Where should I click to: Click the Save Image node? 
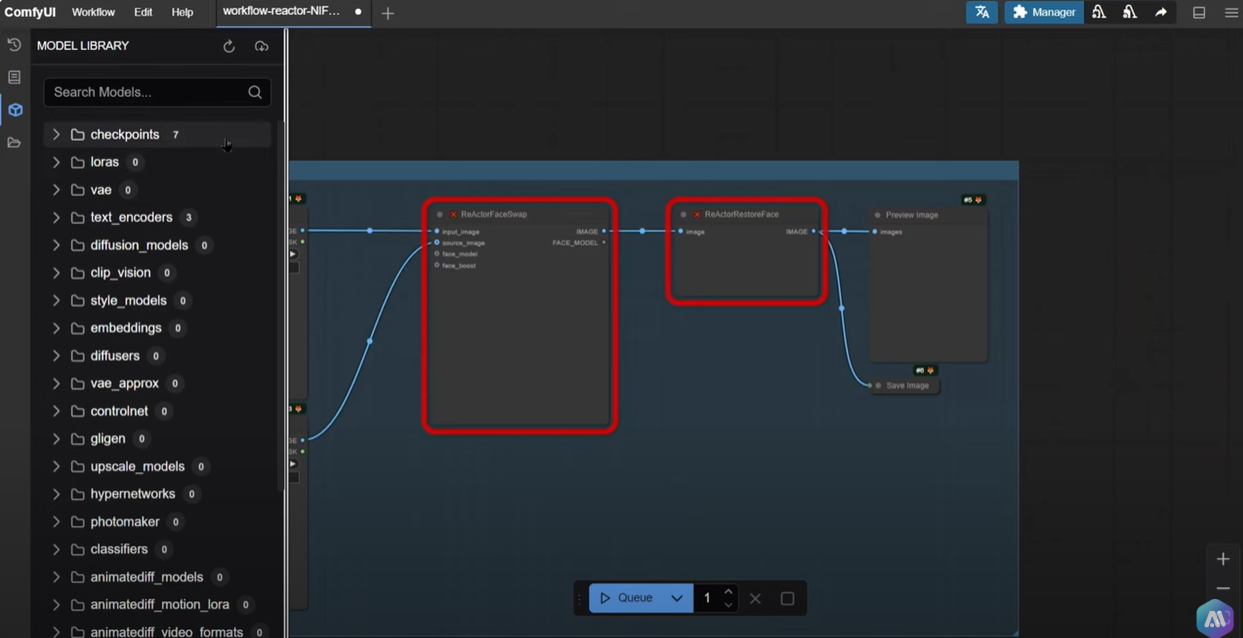[x=905, y=386]
